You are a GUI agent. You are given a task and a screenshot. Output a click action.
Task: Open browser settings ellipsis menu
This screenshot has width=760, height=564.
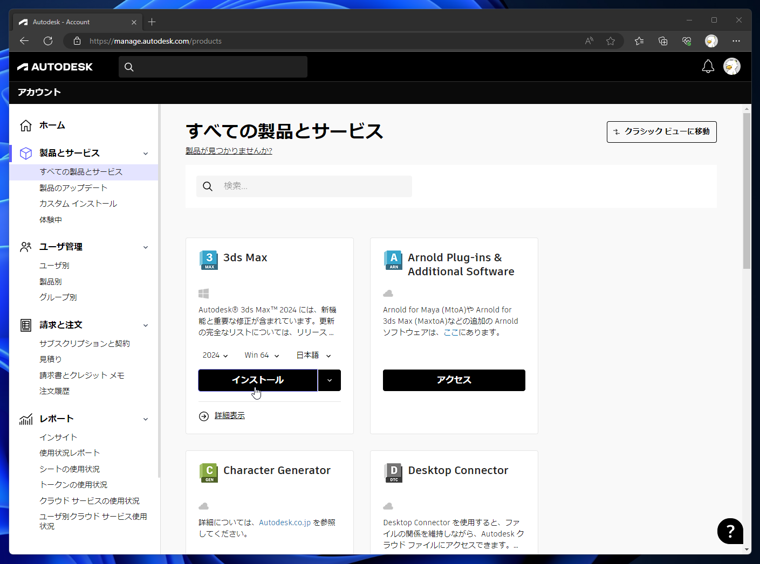736,41
